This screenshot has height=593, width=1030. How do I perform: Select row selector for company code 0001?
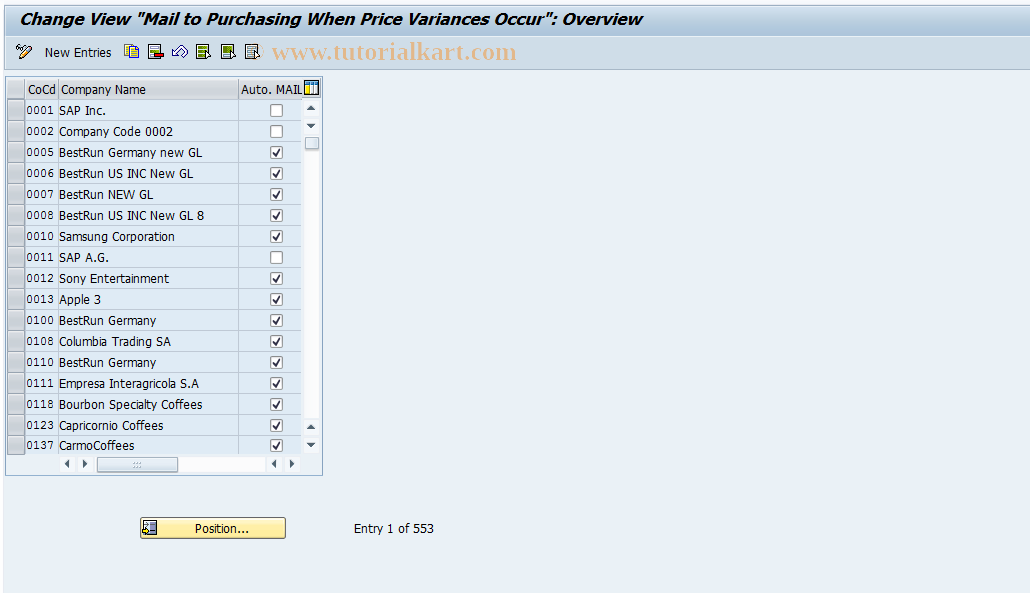click(x=16, y=110)
